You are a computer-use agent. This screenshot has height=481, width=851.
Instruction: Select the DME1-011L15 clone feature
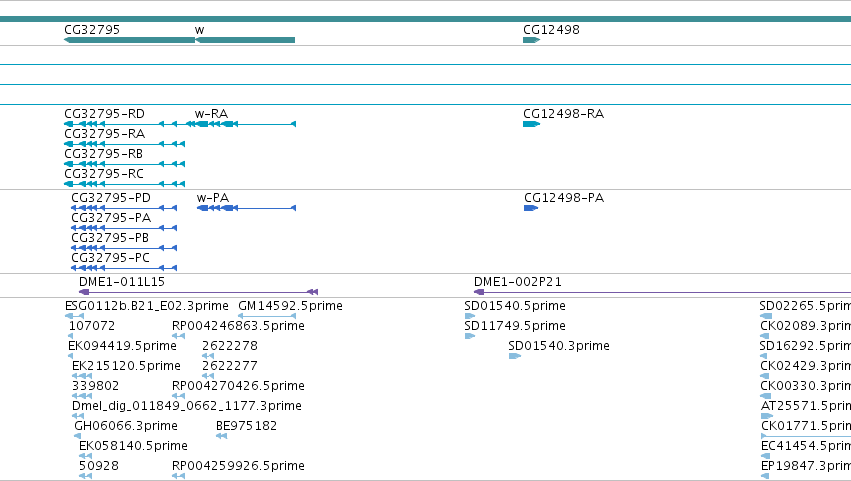point(198,292)
